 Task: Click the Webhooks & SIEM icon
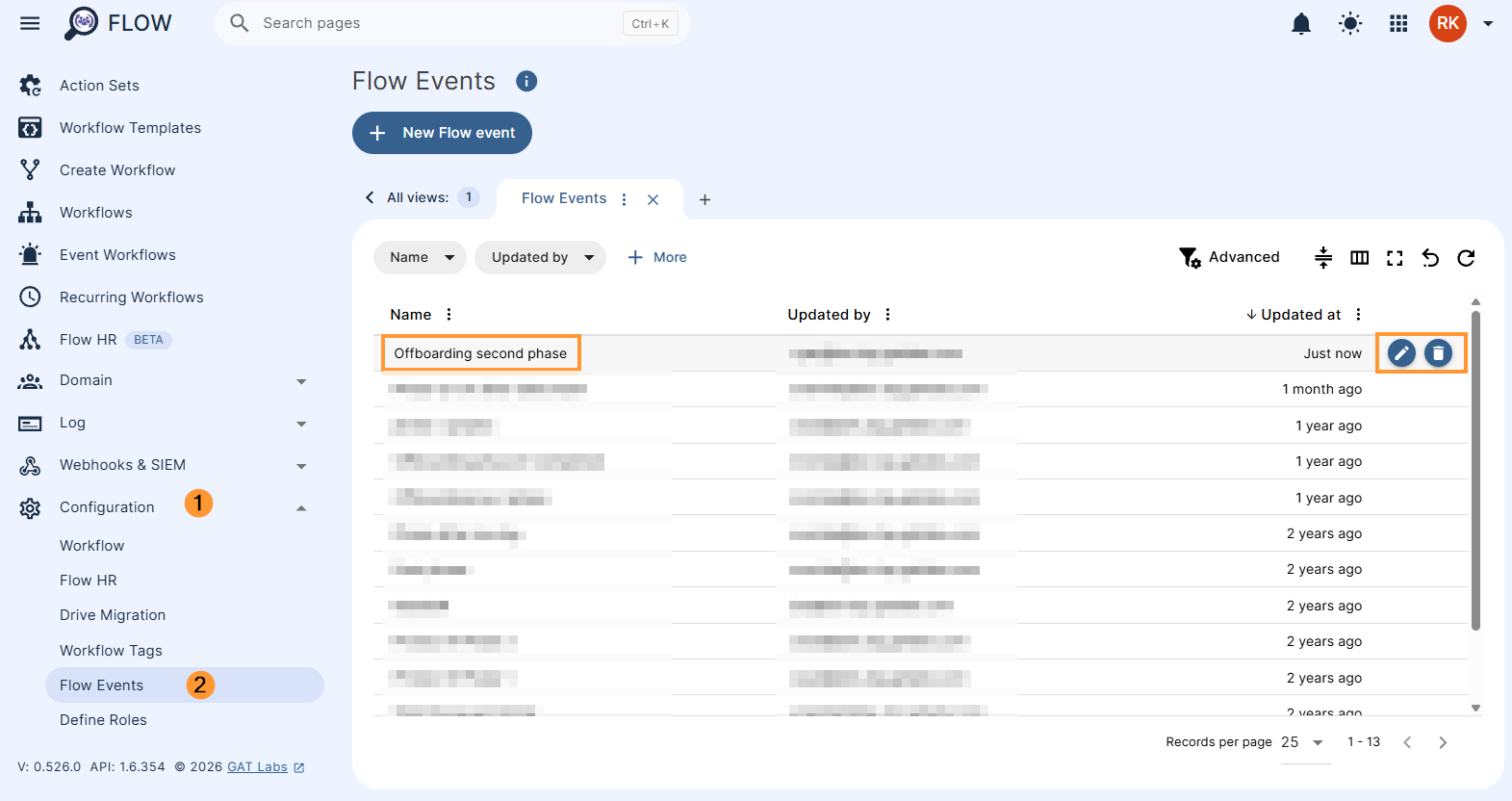(x=30, y=466)
